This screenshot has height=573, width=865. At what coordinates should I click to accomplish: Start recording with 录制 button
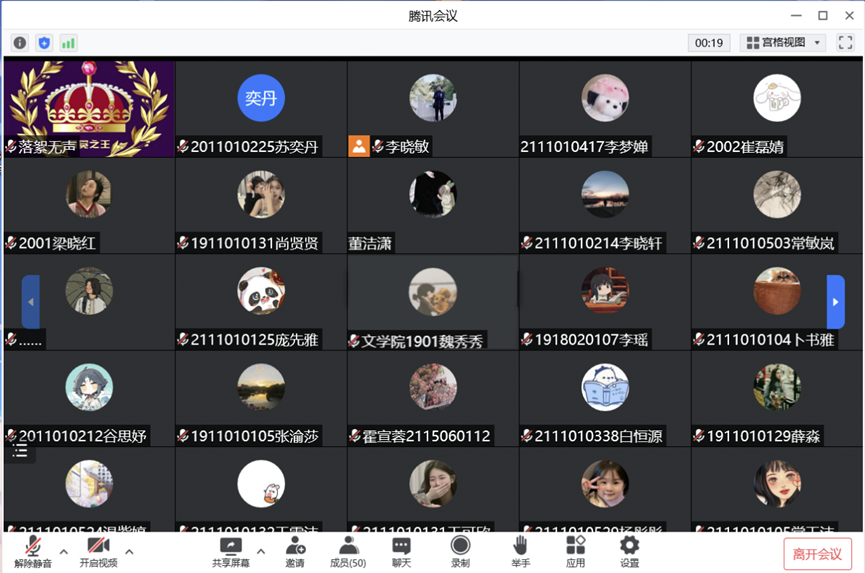(460, 551)
